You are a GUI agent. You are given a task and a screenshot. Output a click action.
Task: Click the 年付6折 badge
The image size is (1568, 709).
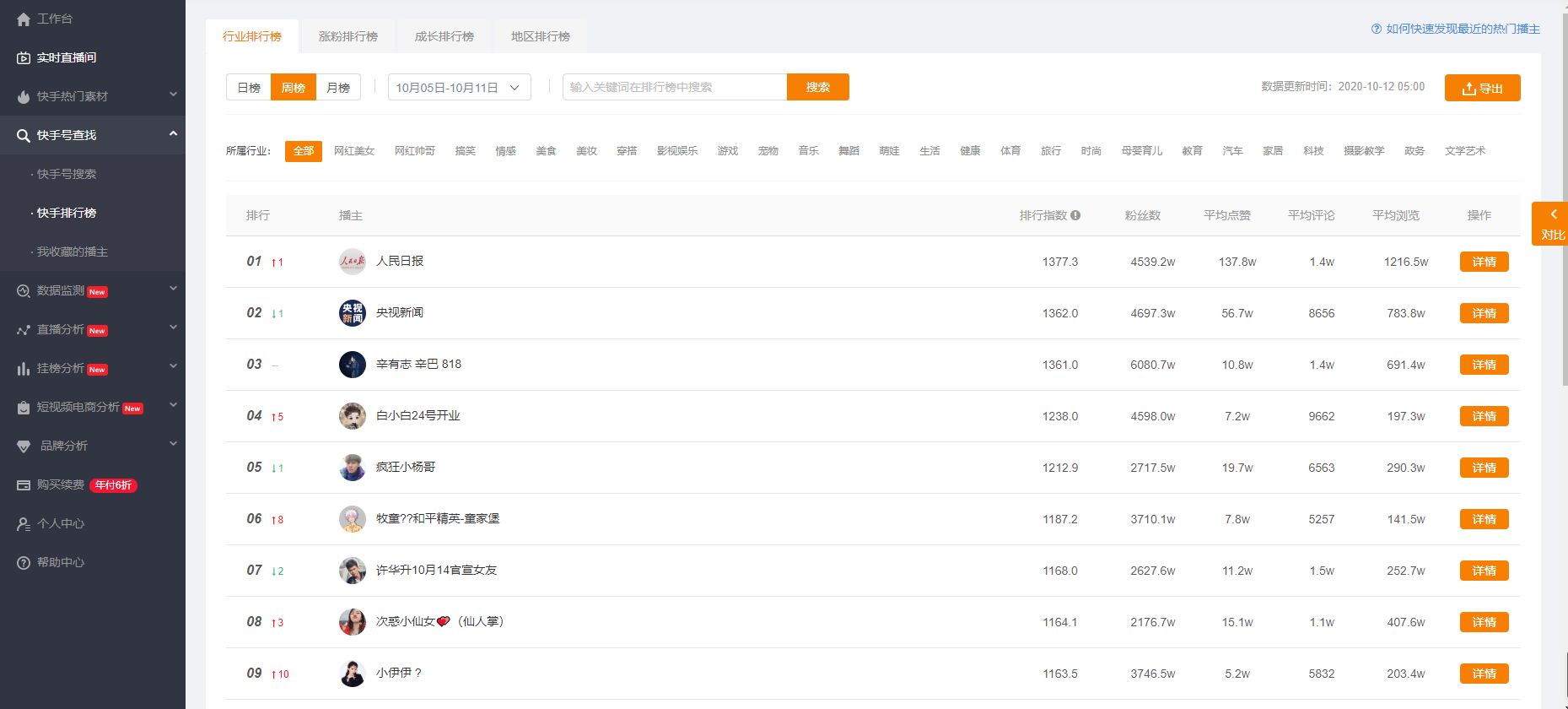[113, 485]
